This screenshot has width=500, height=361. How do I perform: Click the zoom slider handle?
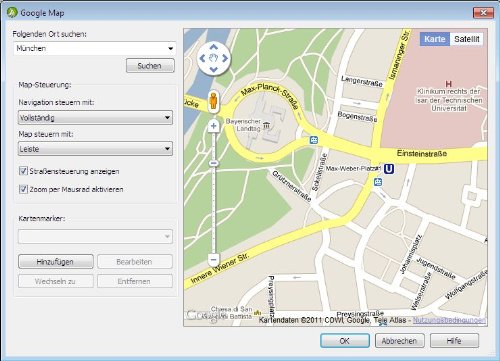coord(214,163)
